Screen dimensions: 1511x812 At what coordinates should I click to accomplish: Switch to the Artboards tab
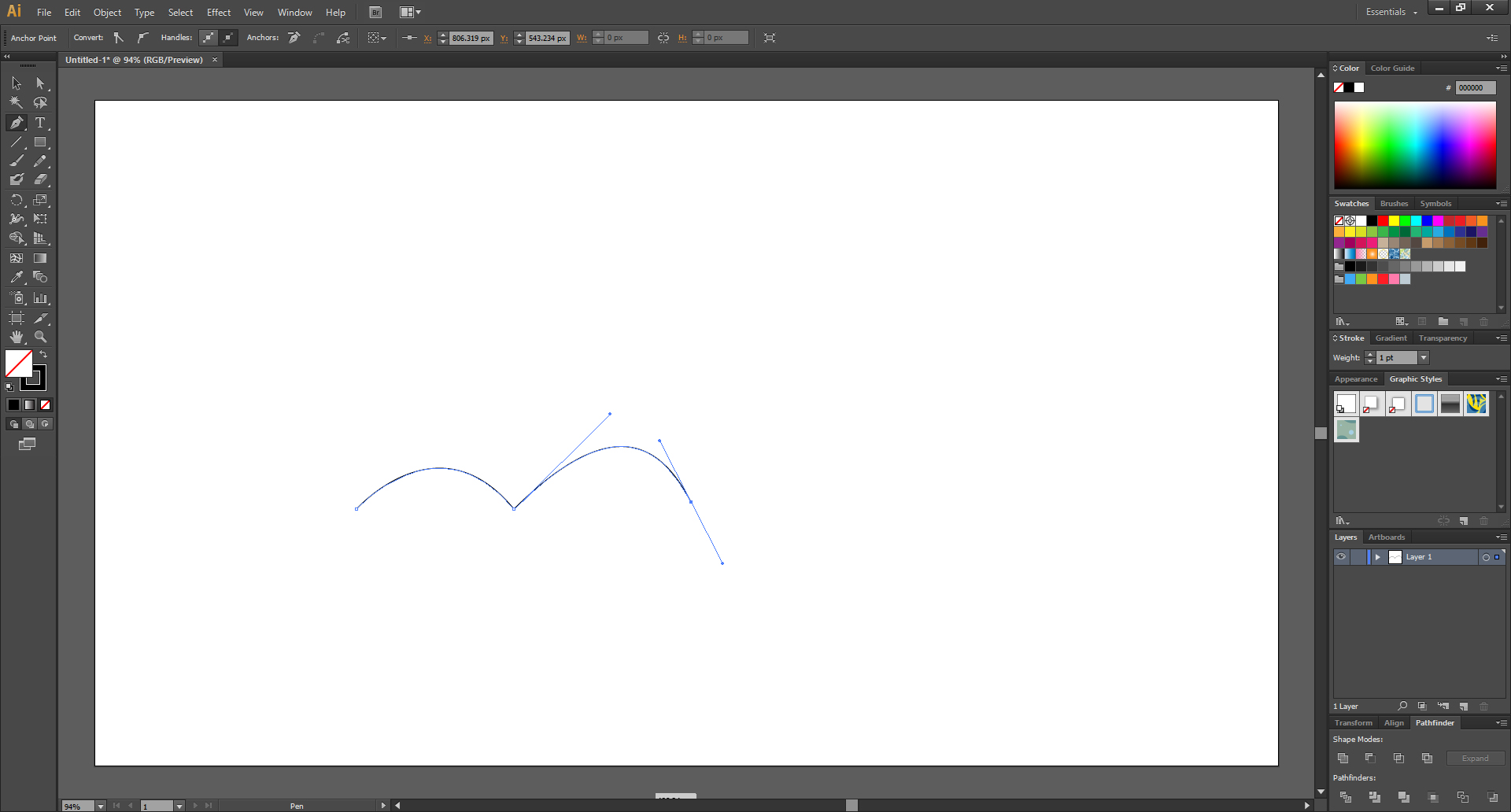tap(1387, 537)
